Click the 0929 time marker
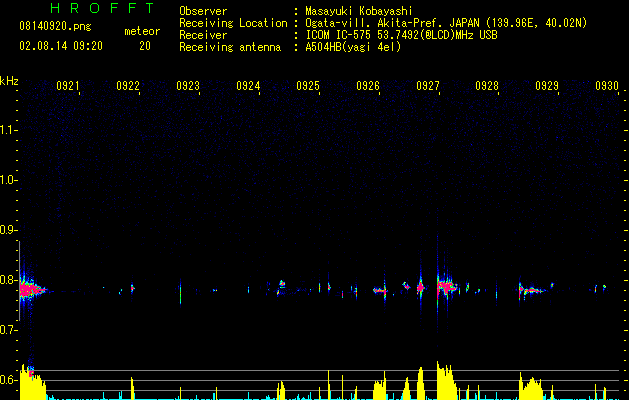 [547, 86]
